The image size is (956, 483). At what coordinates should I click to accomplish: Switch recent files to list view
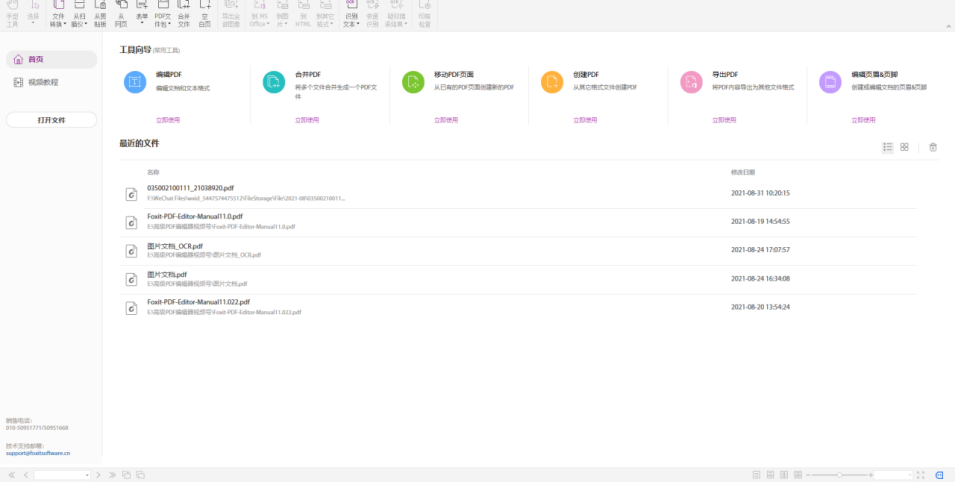pos(887,147)
